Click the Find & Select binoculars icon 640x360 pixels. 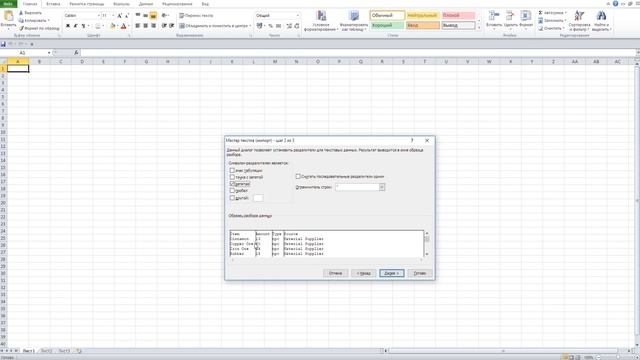tap(601, 16)
